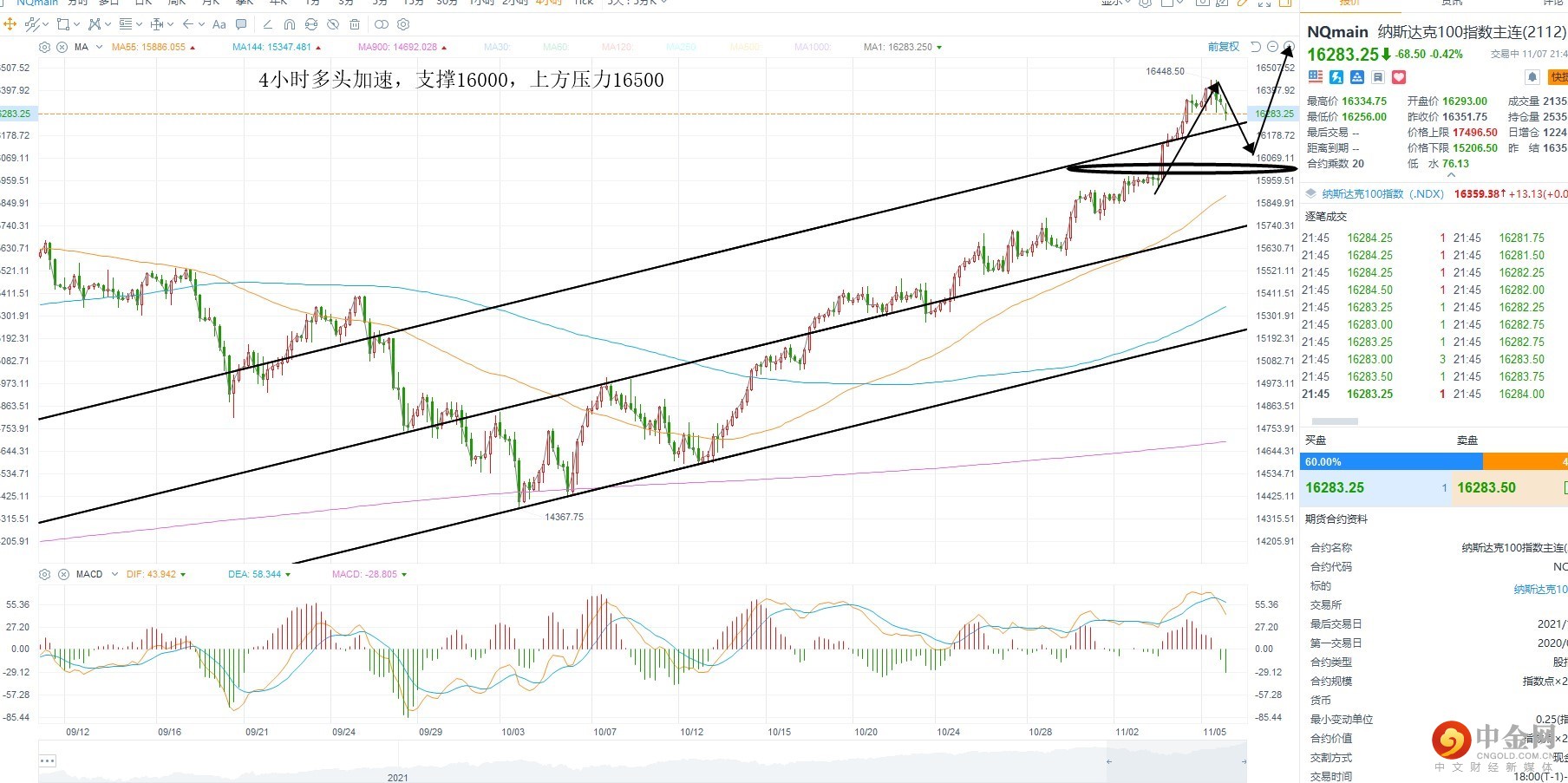Viewport: 1568px width, 783px height.
Task: Set a price alert with bell icon
Action: (x=1532, y=77)
